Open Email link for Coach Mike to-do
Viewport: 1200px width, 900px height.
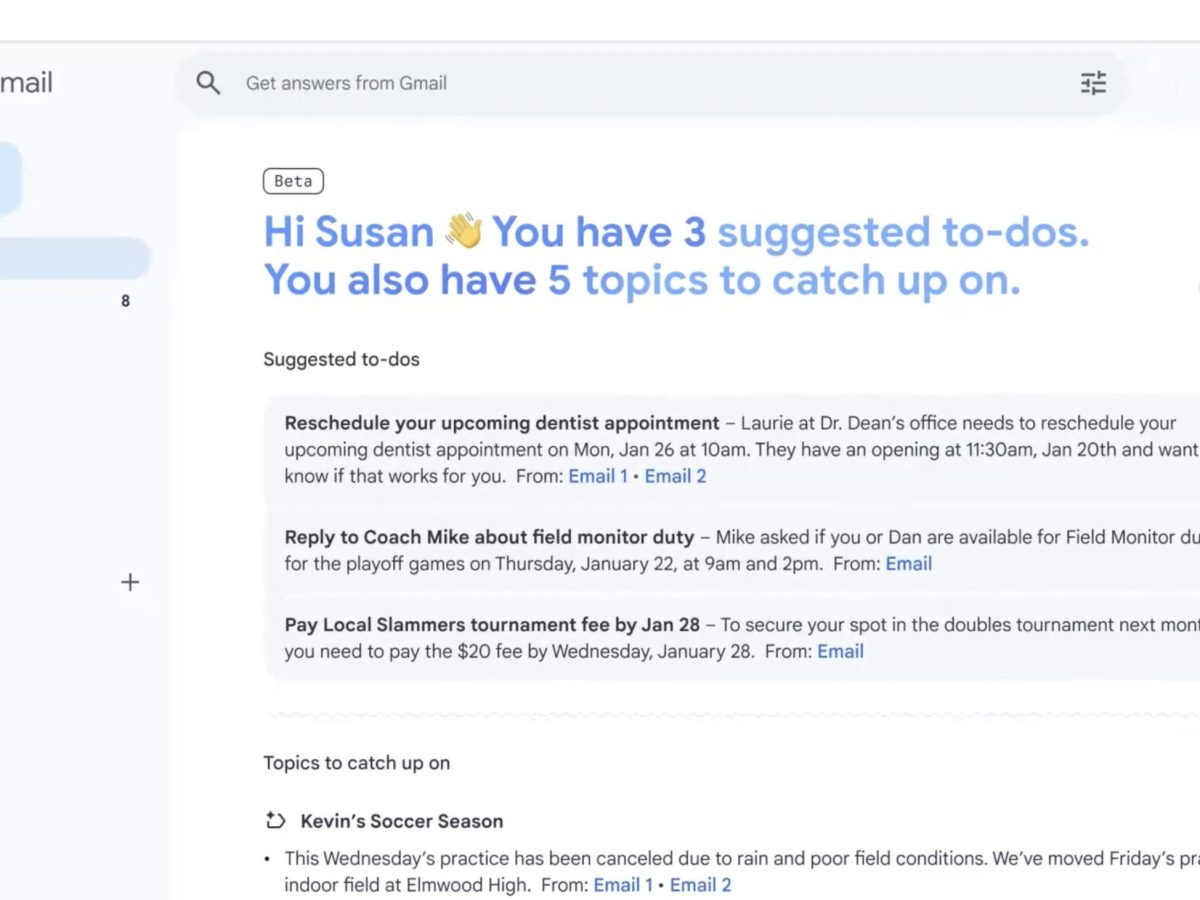click(908, 564)
